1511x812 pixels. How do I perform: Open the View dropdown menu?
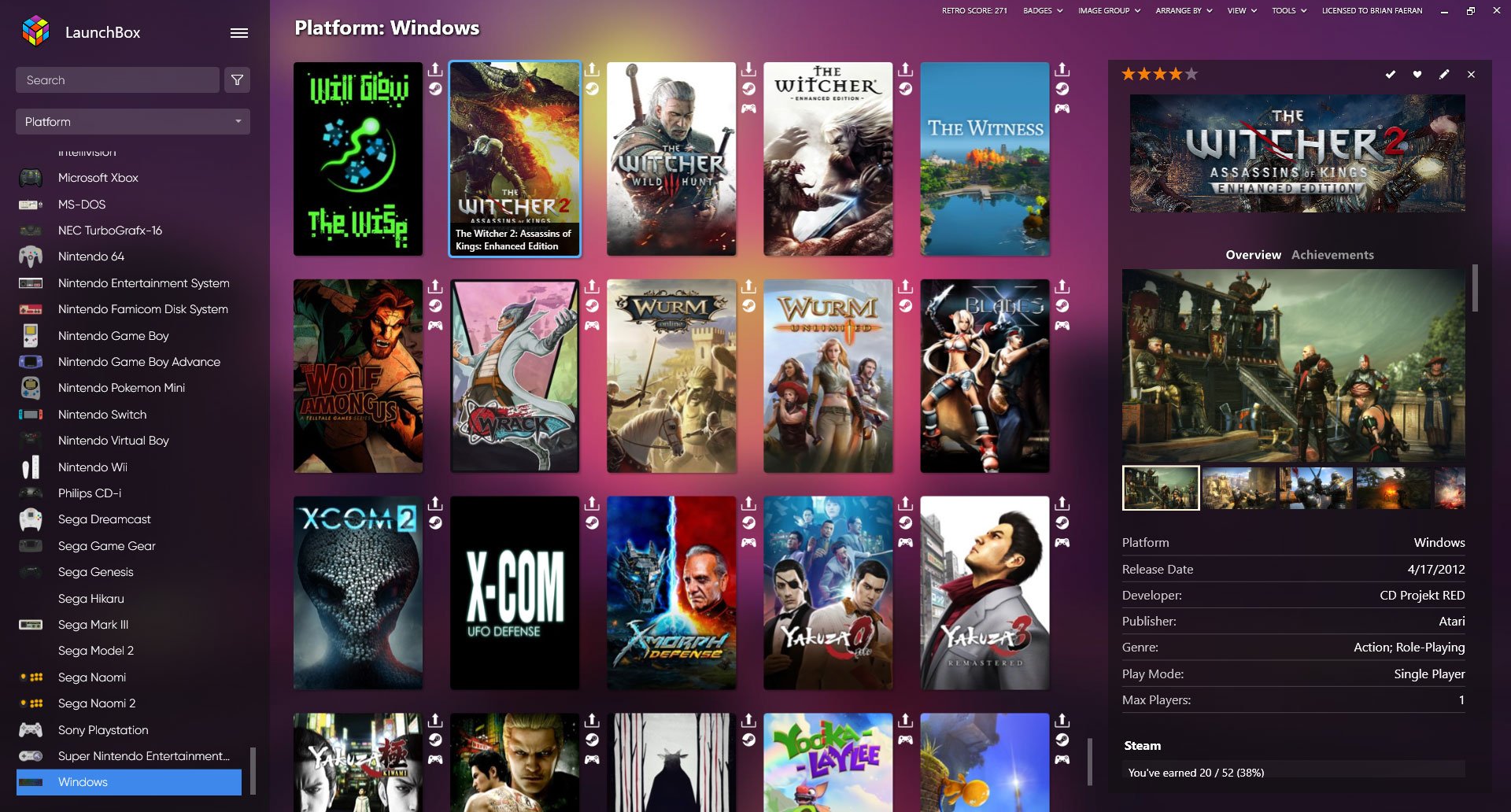pos(1242,11)
